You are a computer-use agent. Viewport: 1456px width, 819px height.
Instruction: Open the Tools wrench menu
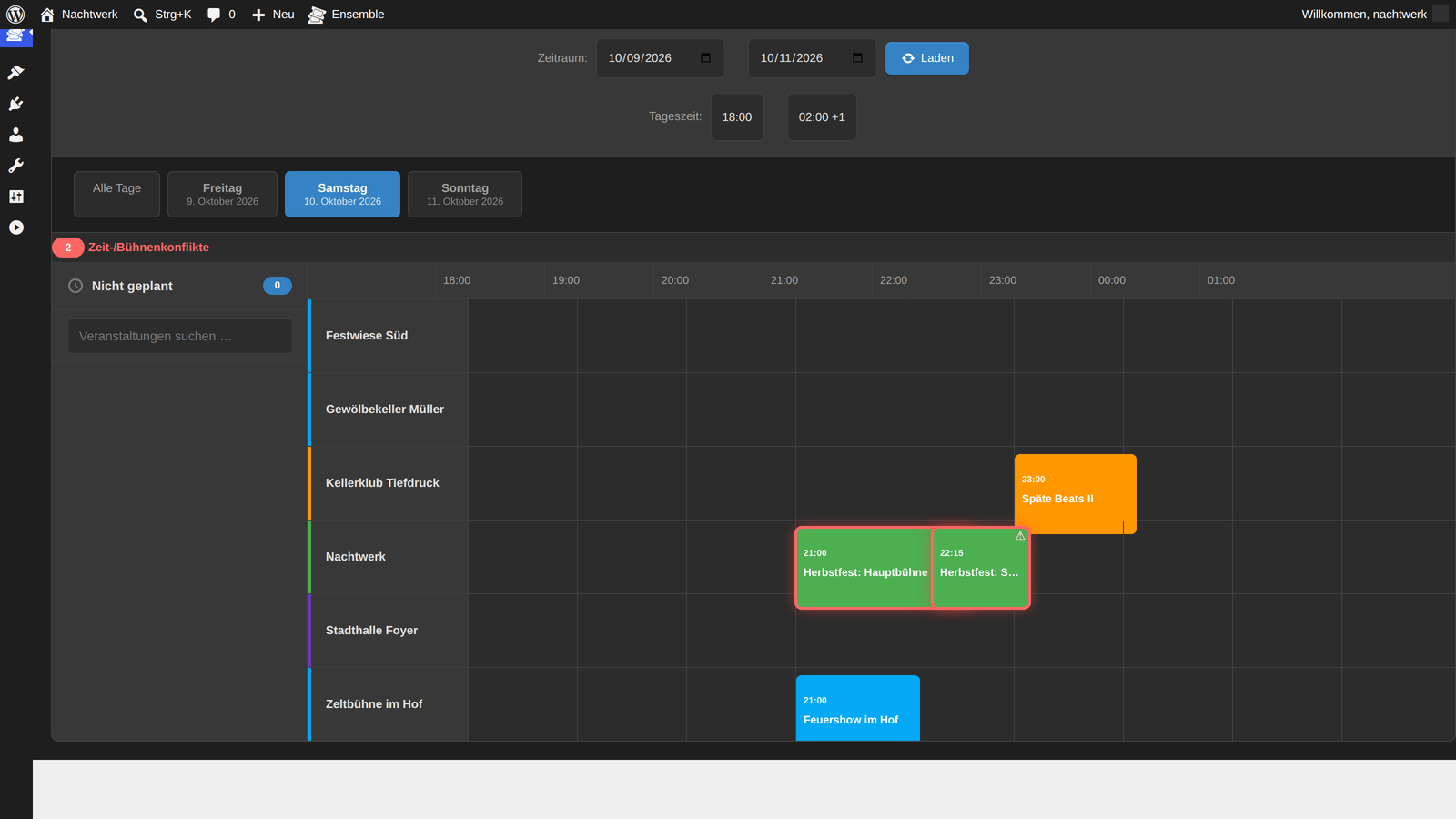[15, 166]
